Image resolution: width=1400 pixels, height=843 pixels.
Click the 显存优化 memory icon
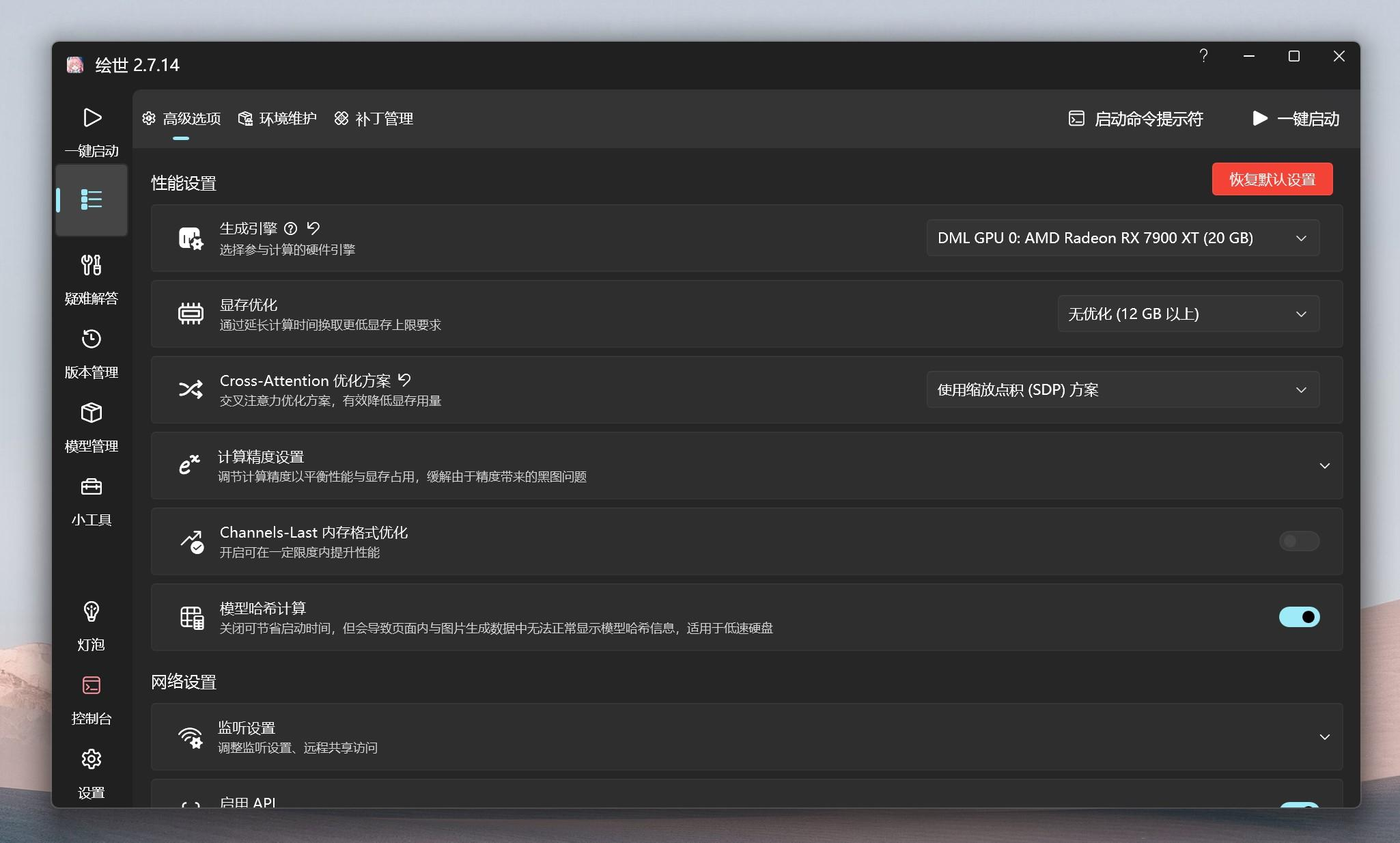pos(191,314)
